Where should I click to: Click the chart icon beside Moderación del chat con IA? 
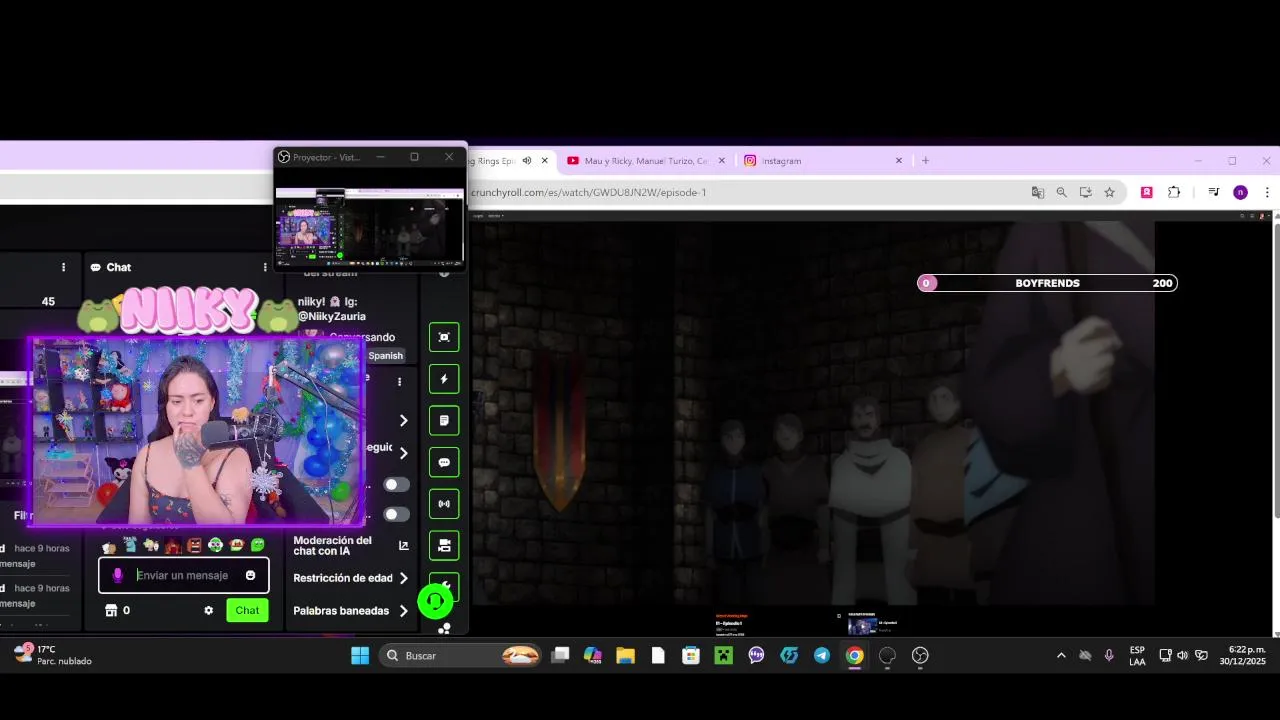tap(404, 545)
